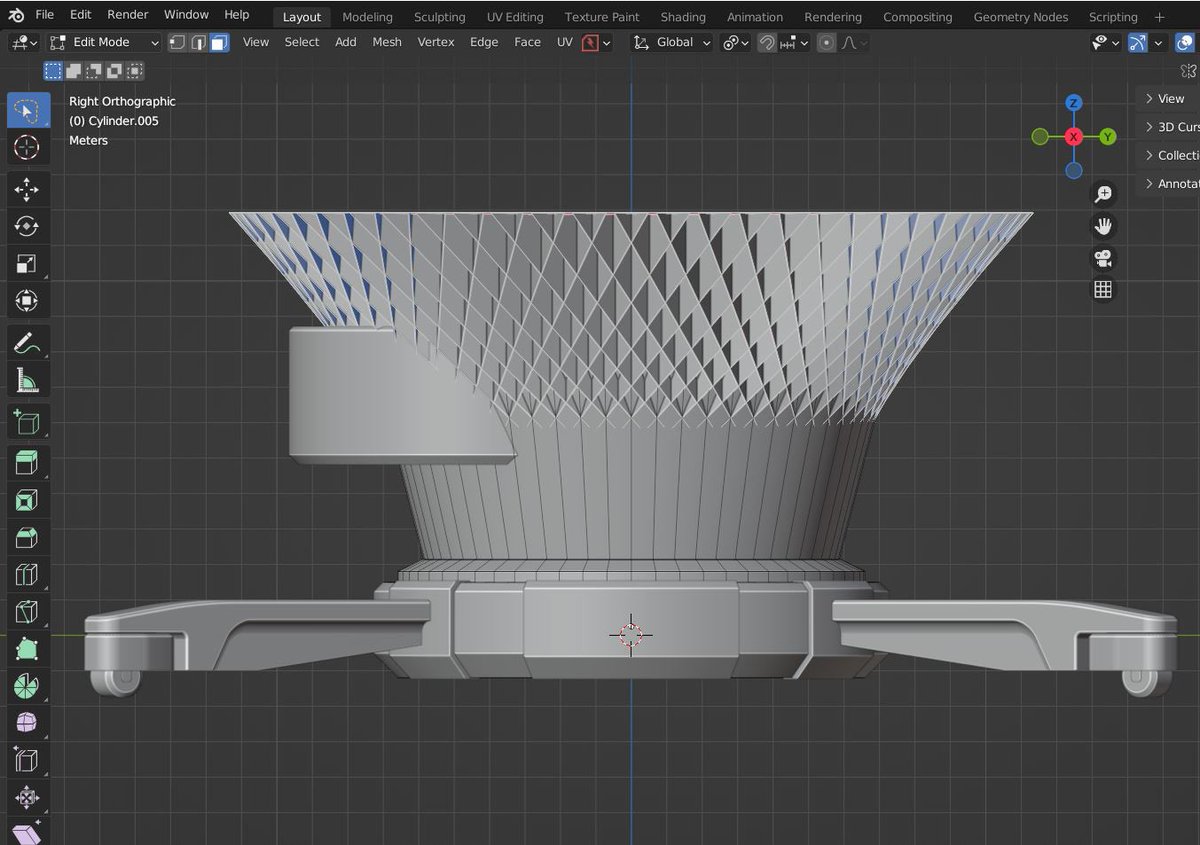This screenshot has height=845, width=1200.
Task: Open the object visibility eye dropdown
Action: 1105,42
